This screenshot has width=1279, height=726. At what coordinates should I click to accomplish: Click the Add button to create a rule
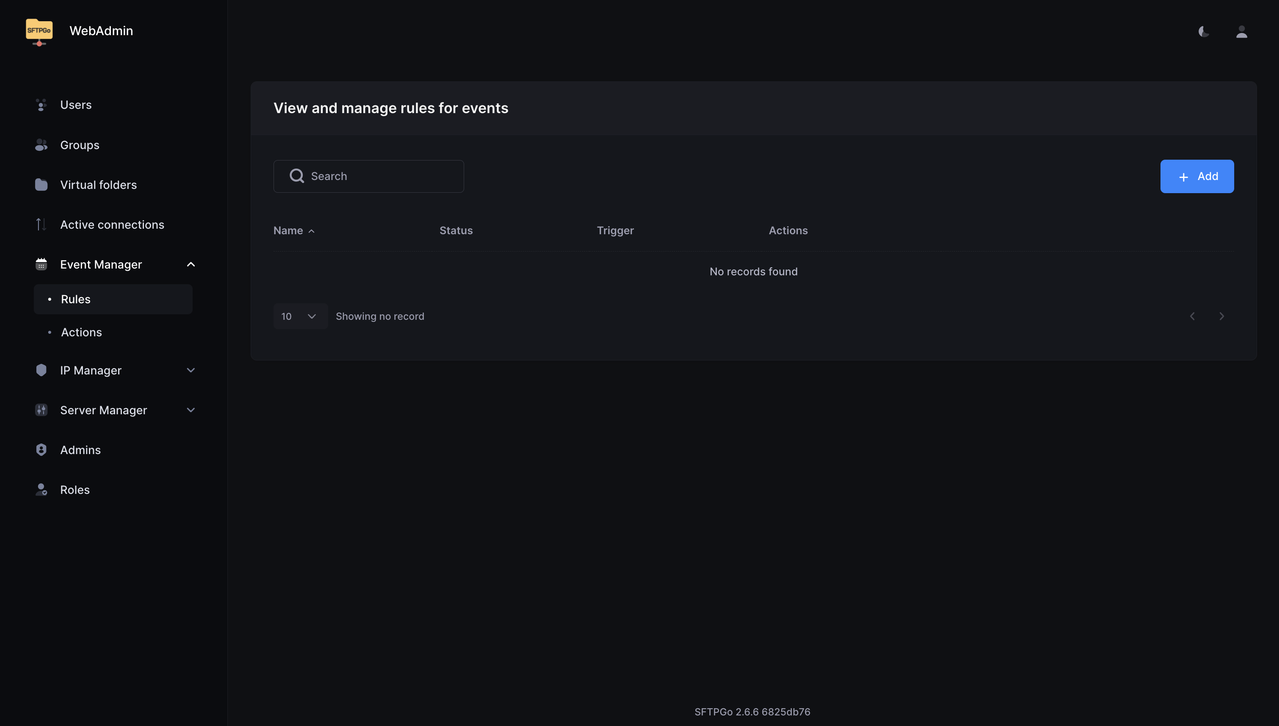pyautogui.click(x=1197, y=174)
